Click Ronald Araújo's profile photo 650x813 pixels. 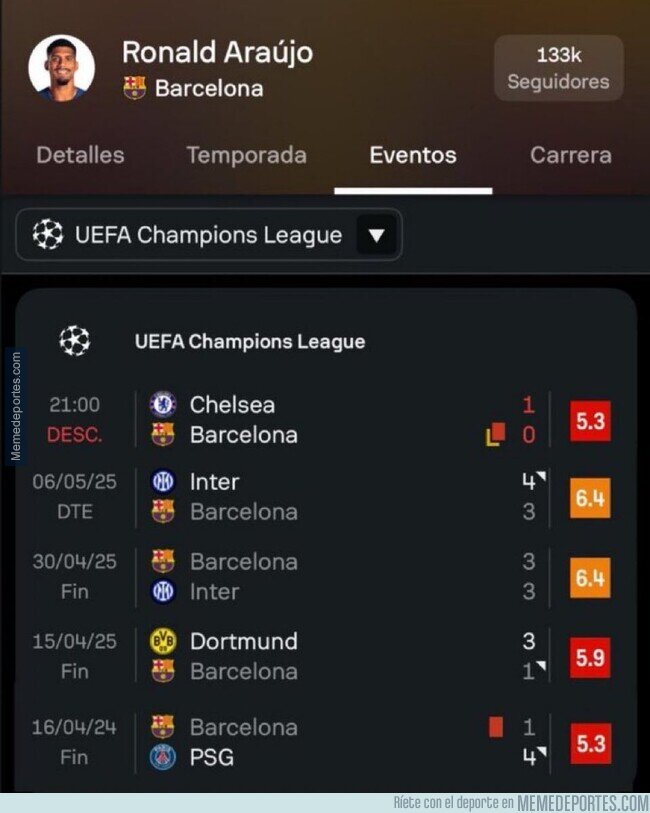64,68
